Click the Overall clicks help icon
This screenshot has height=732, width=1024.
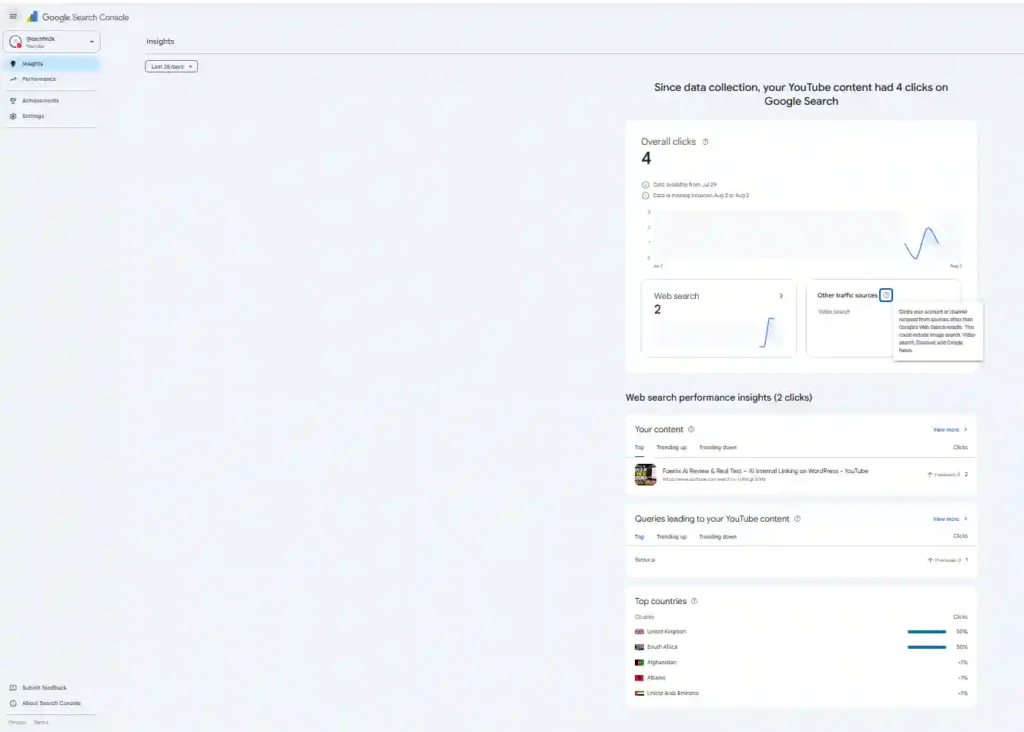(x=705, y=142)
